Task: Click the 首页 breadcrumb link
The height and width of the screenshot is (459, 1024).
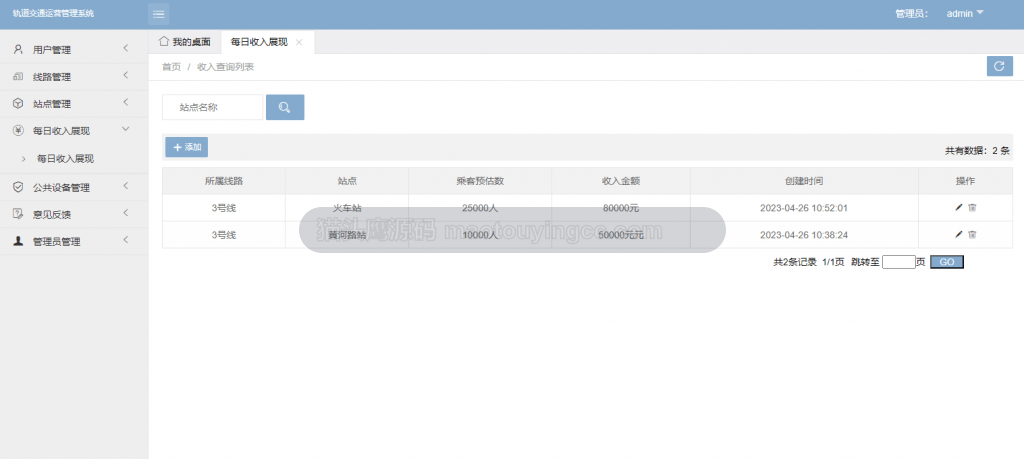Action: [x=171, y=67]
